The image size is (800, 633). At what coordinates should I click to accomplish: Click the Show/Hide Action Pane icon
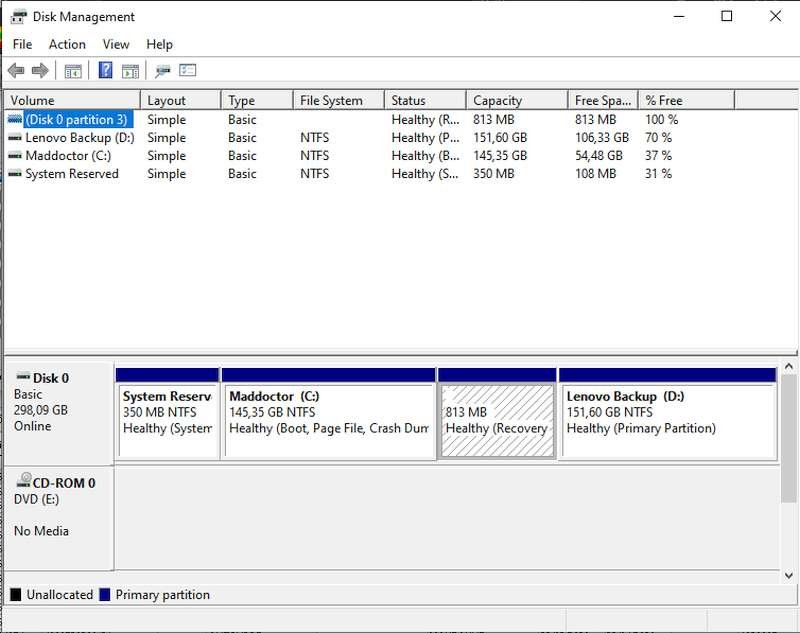click(x=130, y=70)
